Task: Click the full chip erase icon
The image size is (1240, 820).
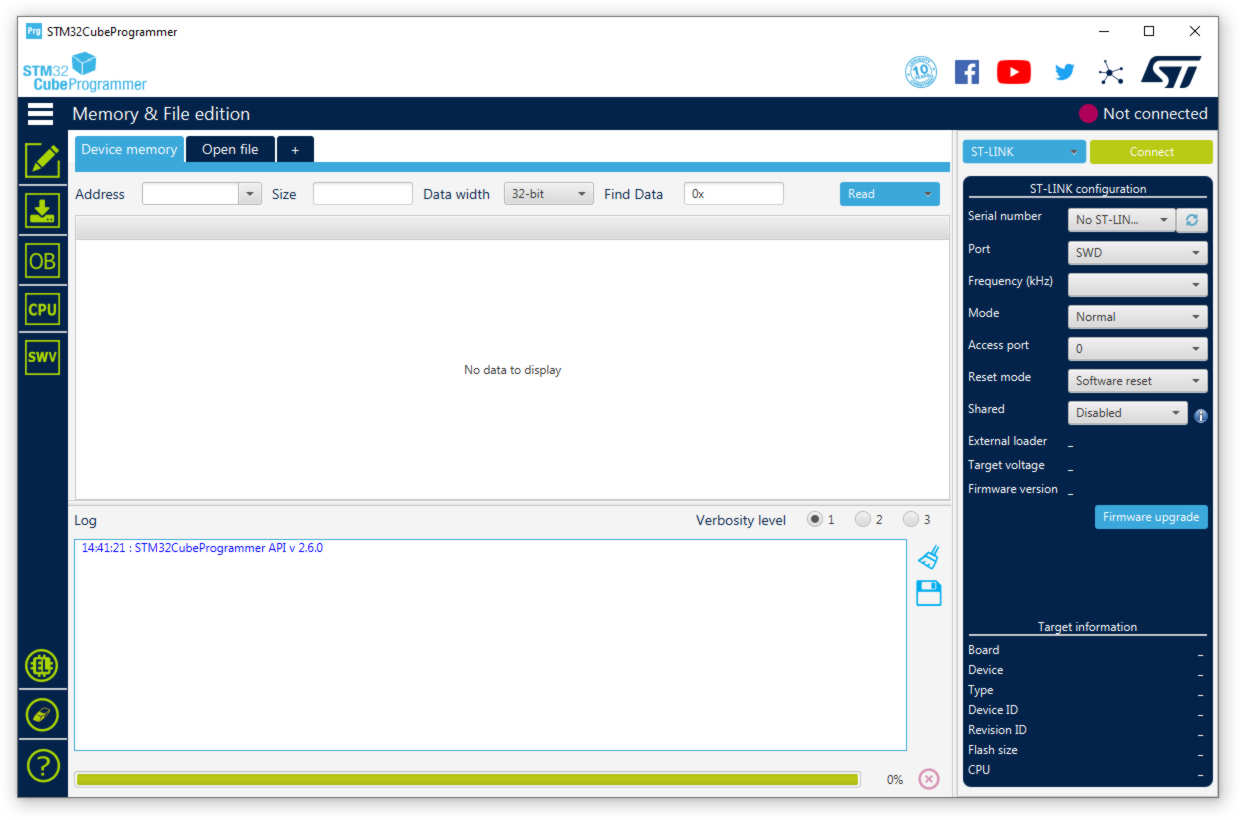Action: [42, 715]
